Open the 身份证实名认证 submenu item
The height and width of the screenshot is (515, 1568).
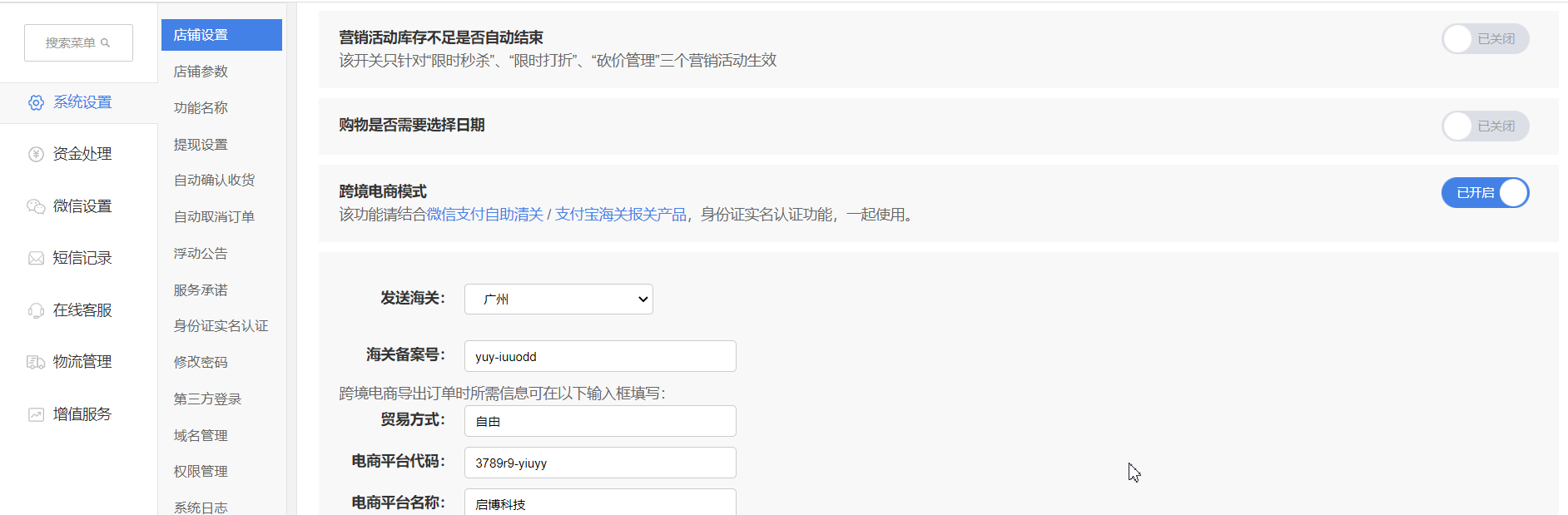(x=221, y=326)
